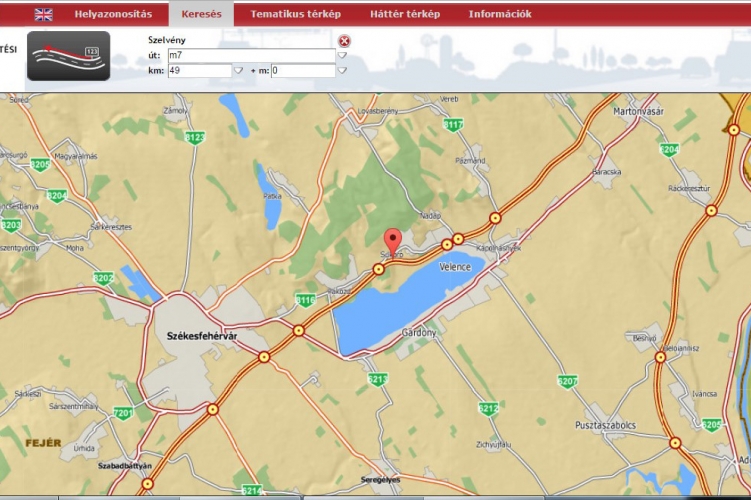Click the 6207 road shield on map
Screen dimensions: 751x500
[x=567, y=381]
